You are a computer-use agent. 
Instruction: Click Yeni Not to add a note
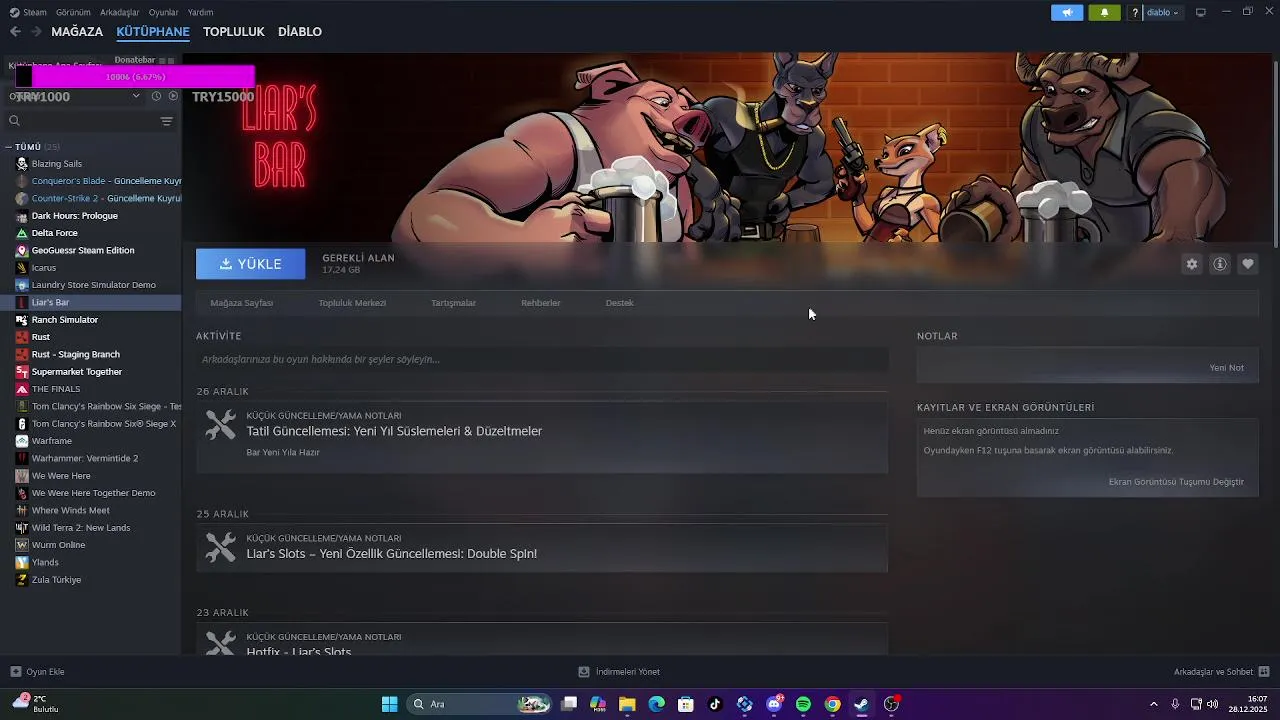tap(1227, 368)
